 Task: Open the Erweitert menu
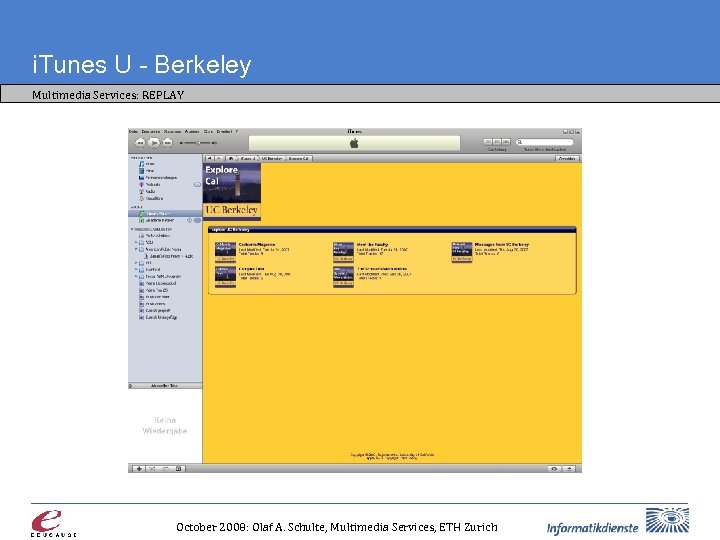tap(225, 131)
